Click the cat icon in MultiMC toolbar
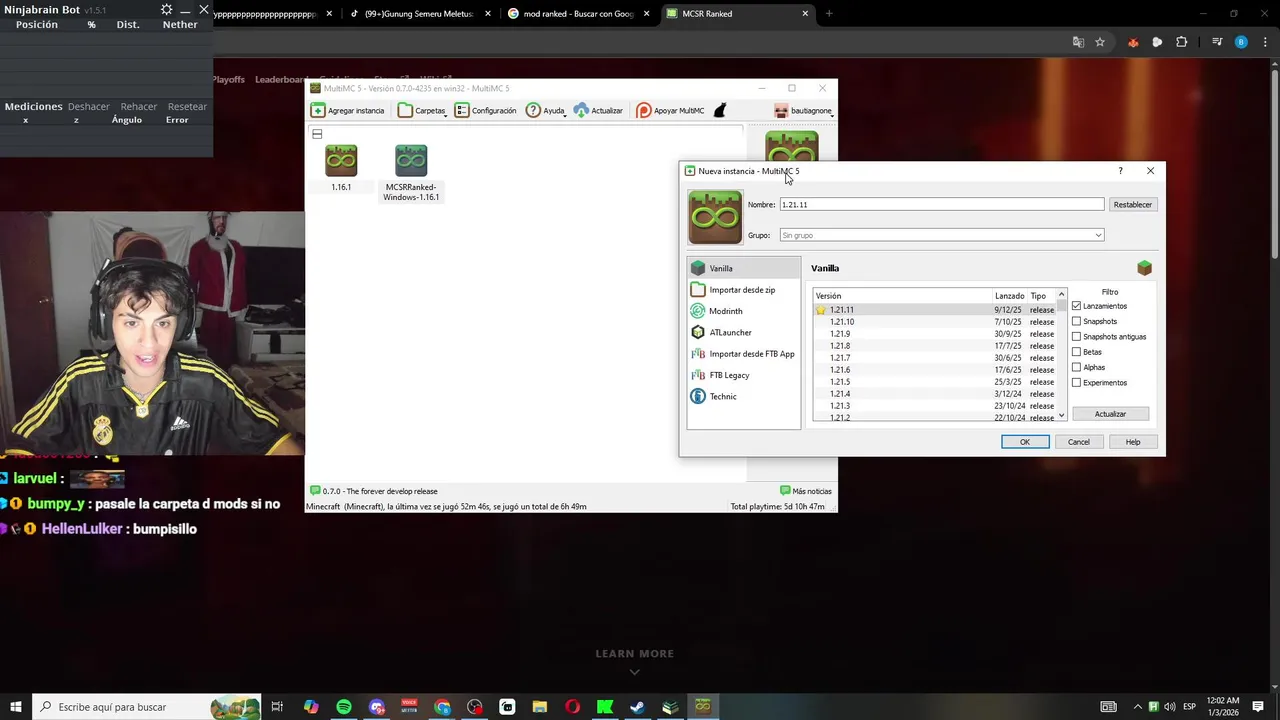Viewport: 1280px width, 720px height. click(719, 110)
